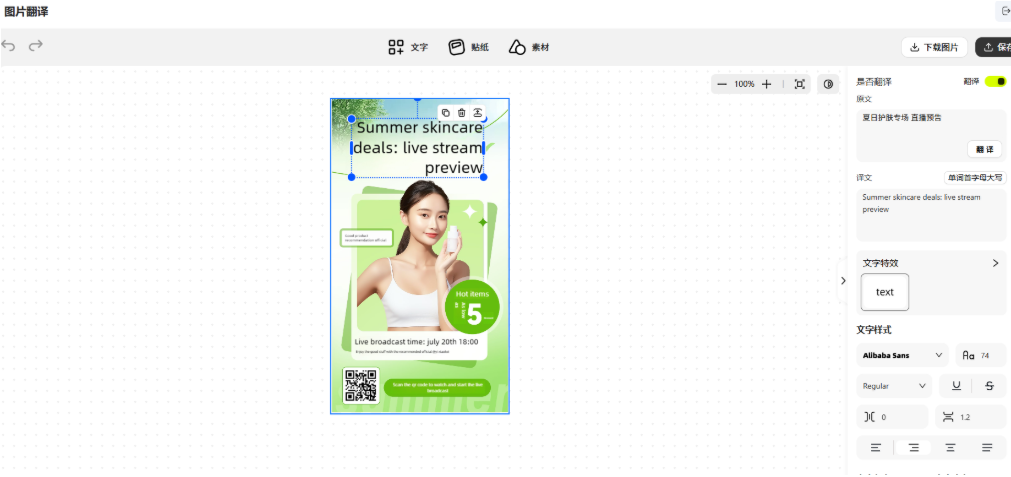Open the 贴纸 sticker tool
1011x477 pixels.
pos(469,47)
